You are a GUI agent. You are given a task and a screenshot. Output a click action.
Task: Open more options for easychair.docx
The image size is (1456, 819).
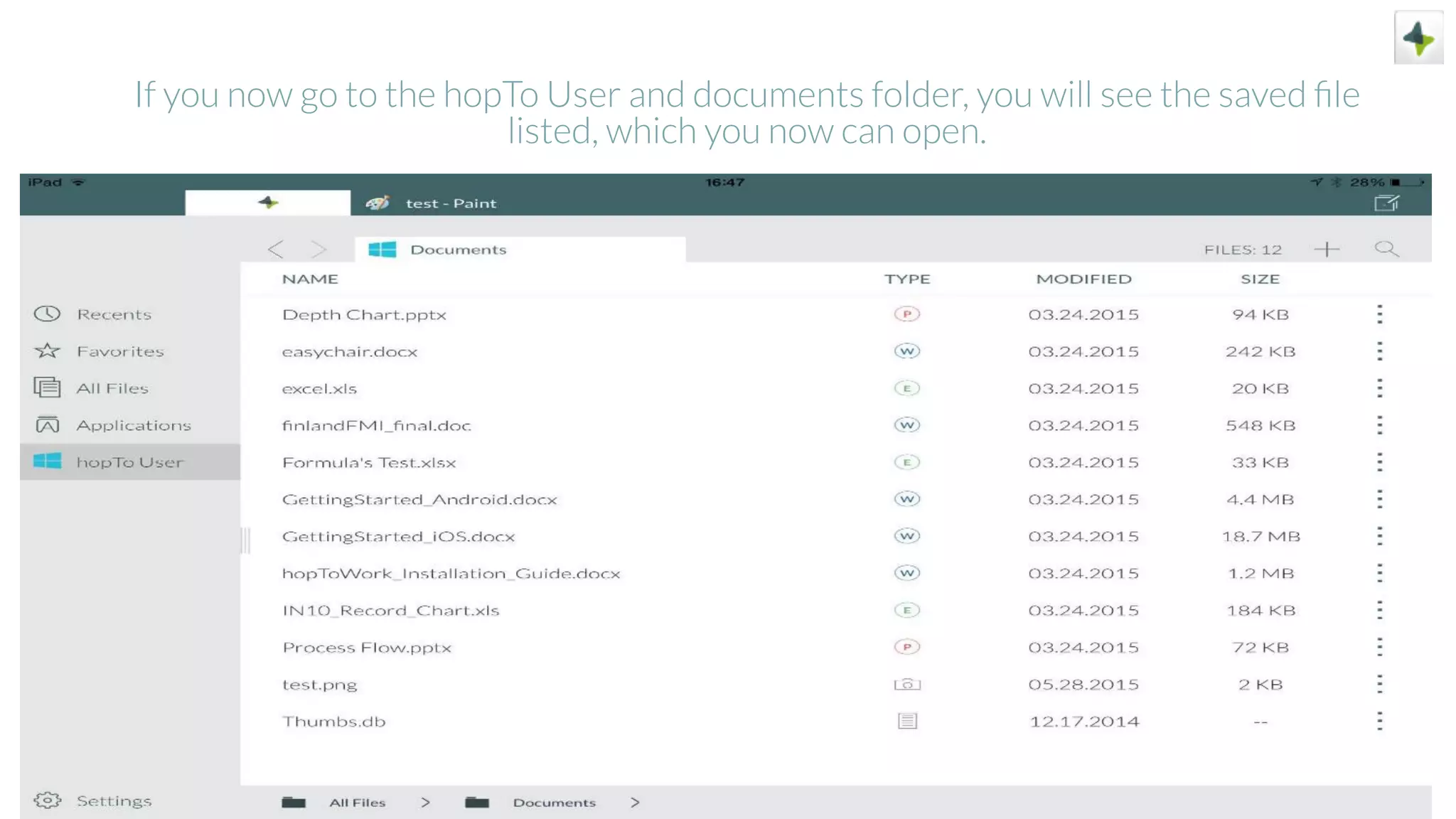coord(1379,351)
